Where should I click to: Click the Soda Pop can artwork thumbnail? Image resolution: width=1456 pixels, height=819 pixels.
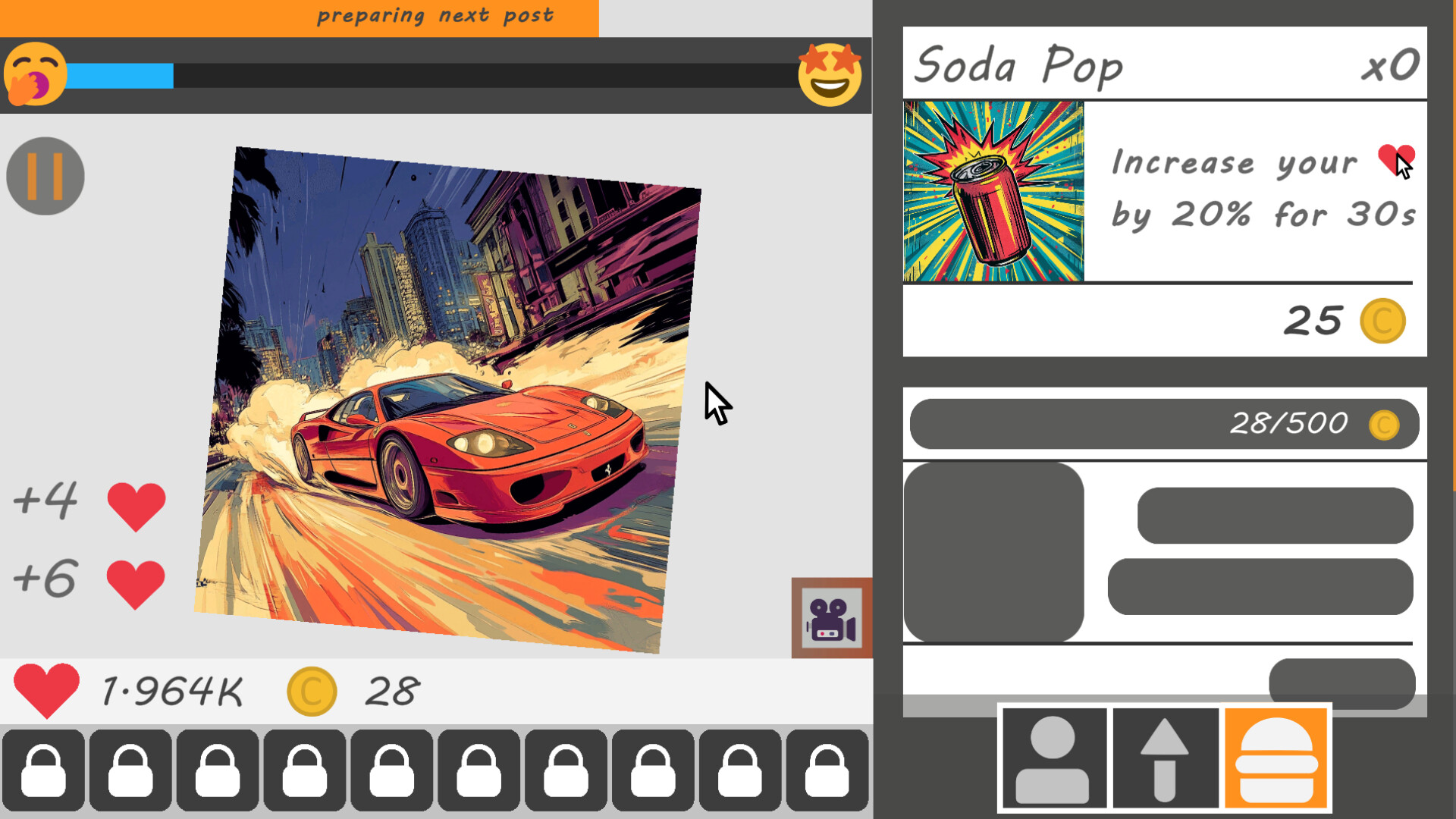pos(992,190)
